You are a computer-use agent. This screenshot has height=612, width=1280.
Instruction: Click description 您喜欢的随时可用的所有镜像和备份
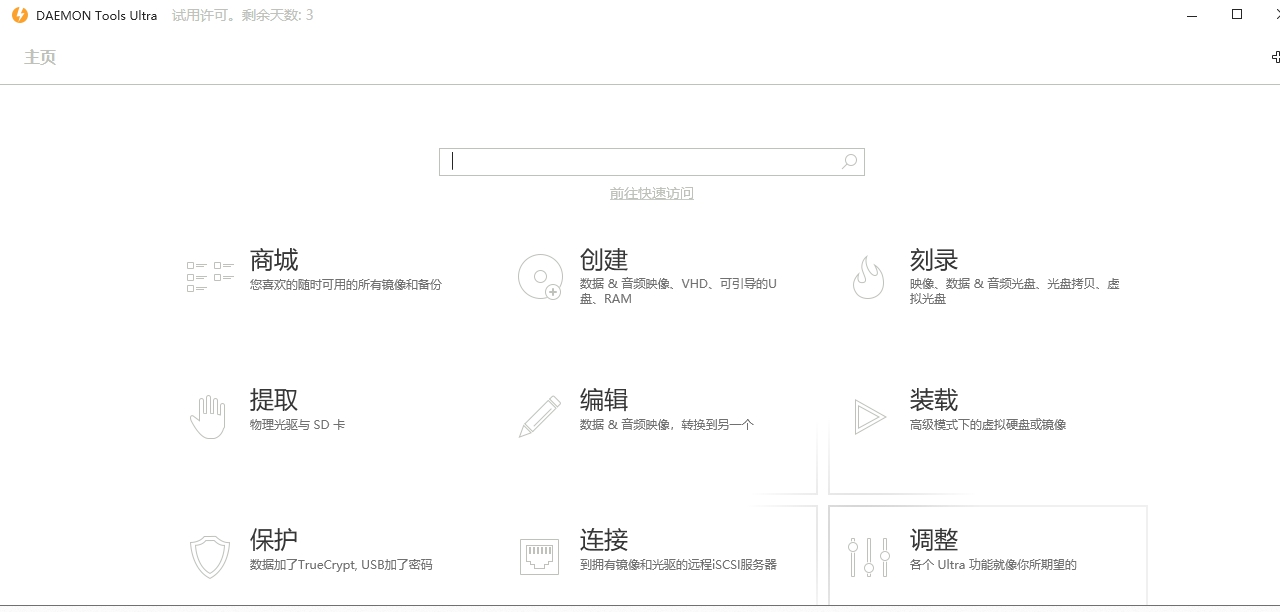[346, 285]
